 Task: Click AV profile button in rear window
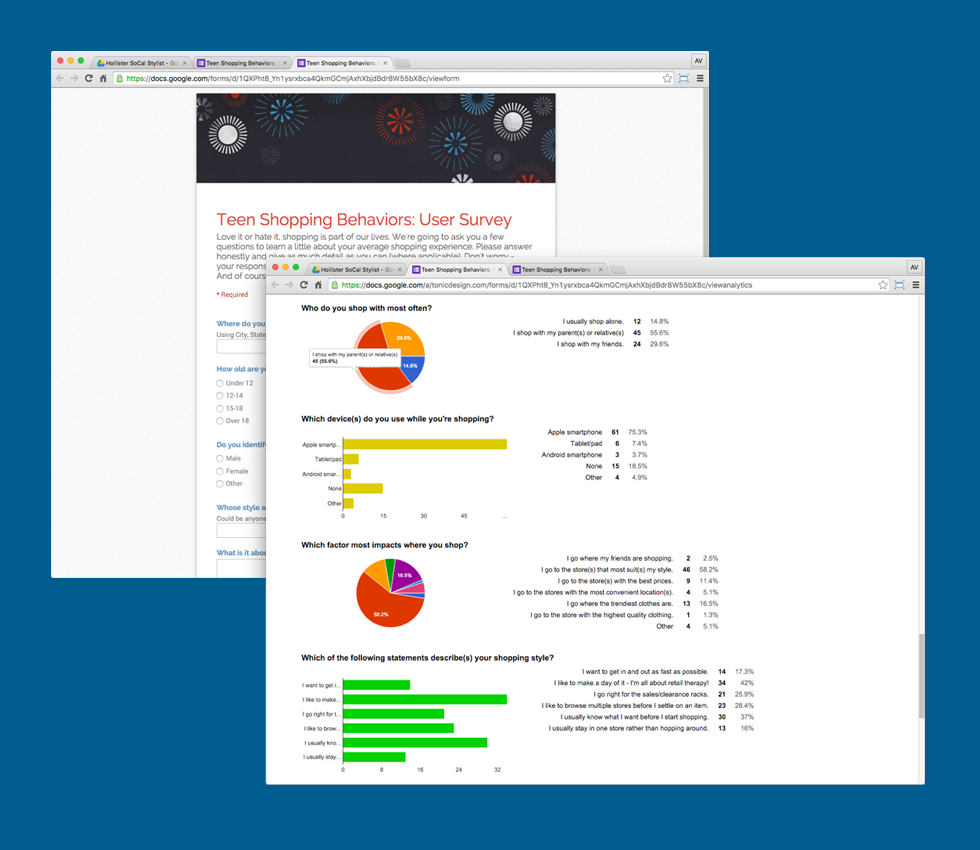coord(699,61)
